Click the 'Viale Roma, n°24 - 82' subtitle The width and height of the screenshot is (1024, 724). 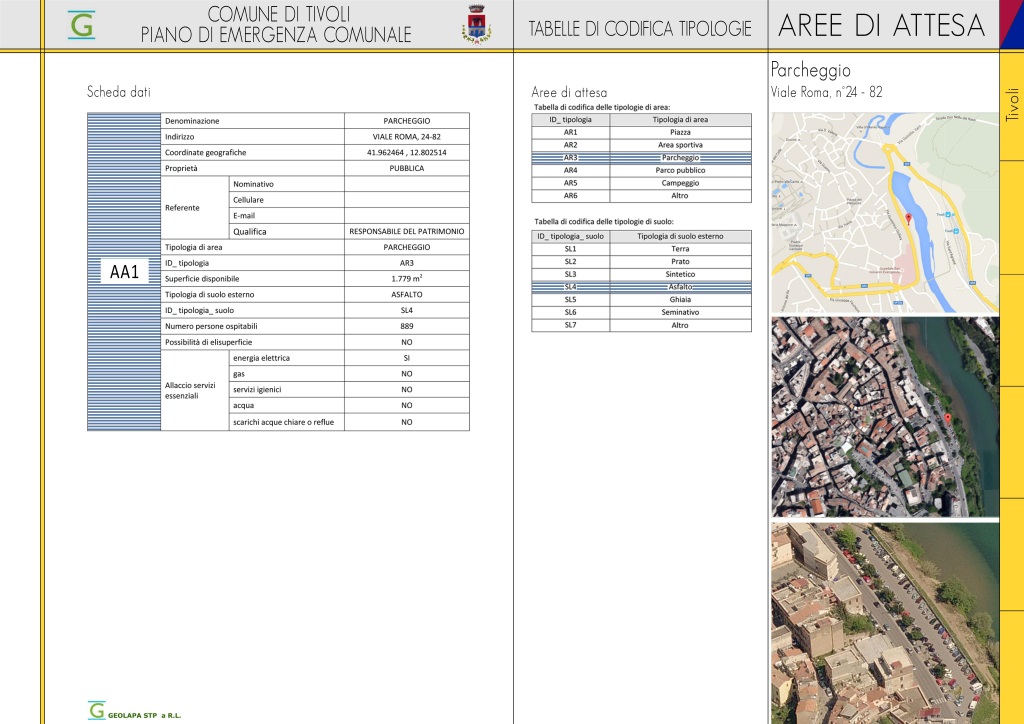coord(827,92)
